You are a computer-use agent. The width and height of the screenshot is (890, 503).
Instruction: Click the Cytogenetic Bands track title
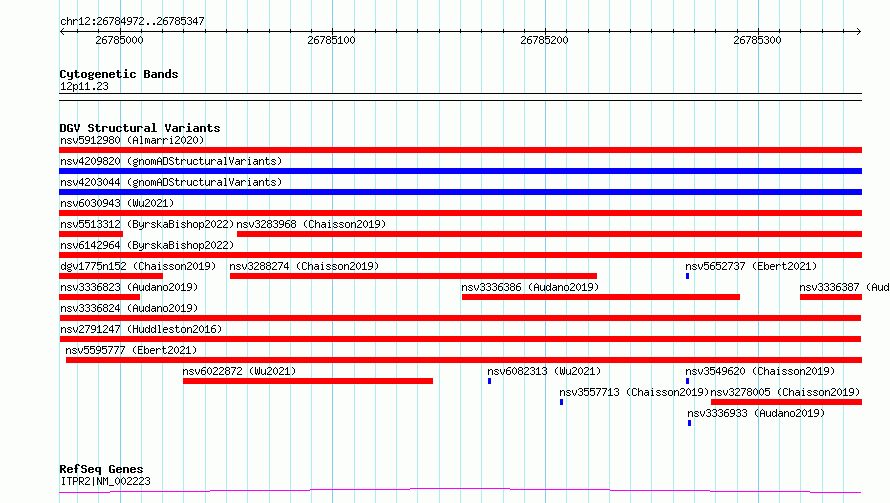(119, 74)
